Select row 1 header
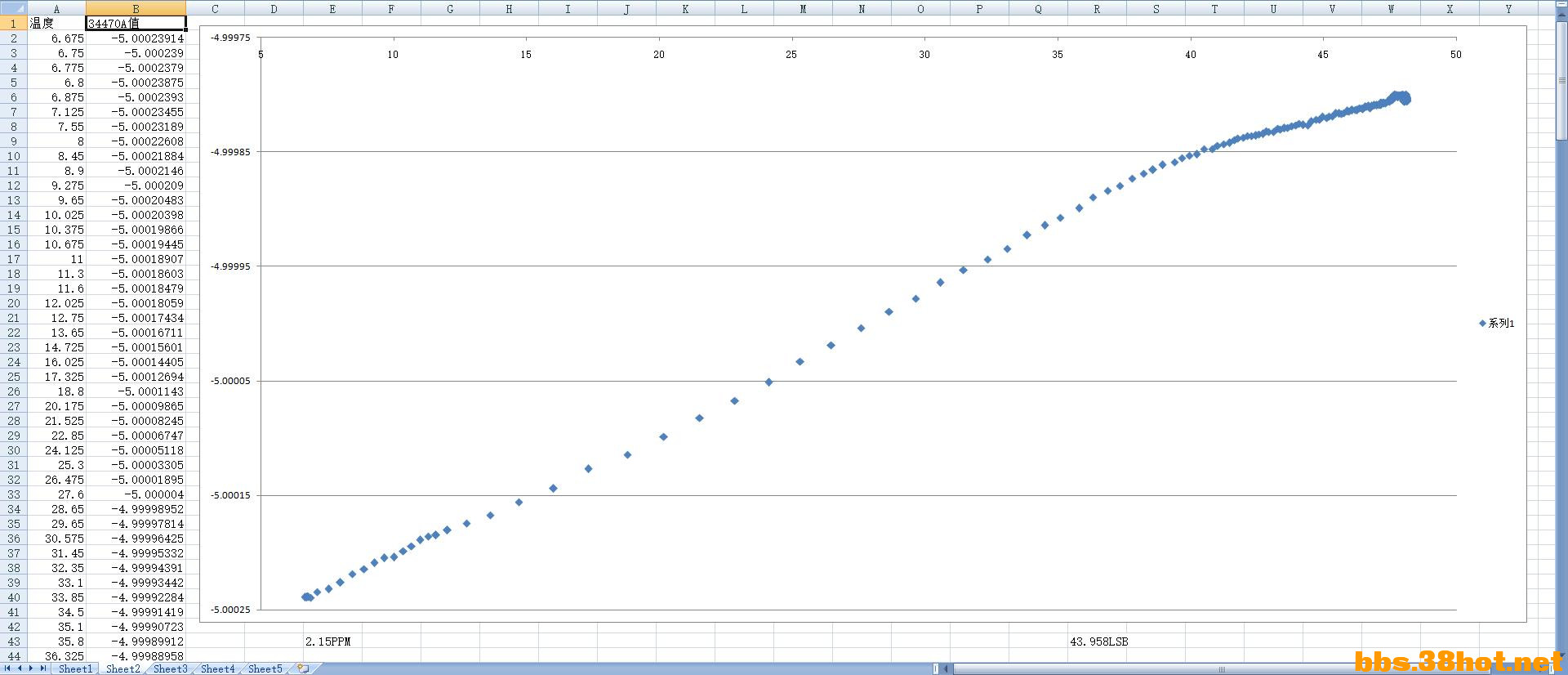Viewport: 1568px width, 675px height. click(x=13, y=24)
